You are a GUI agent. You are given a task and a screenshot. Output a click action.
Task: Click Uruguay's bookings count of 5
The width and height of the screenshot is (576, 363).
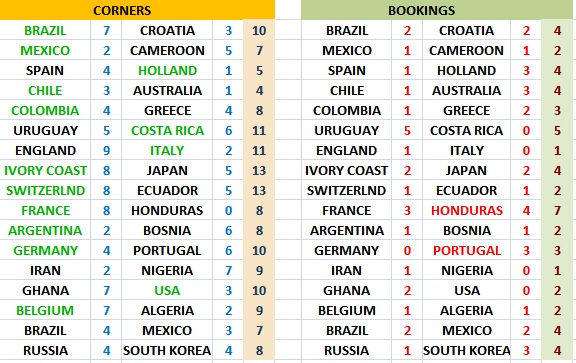coord(407,130)
